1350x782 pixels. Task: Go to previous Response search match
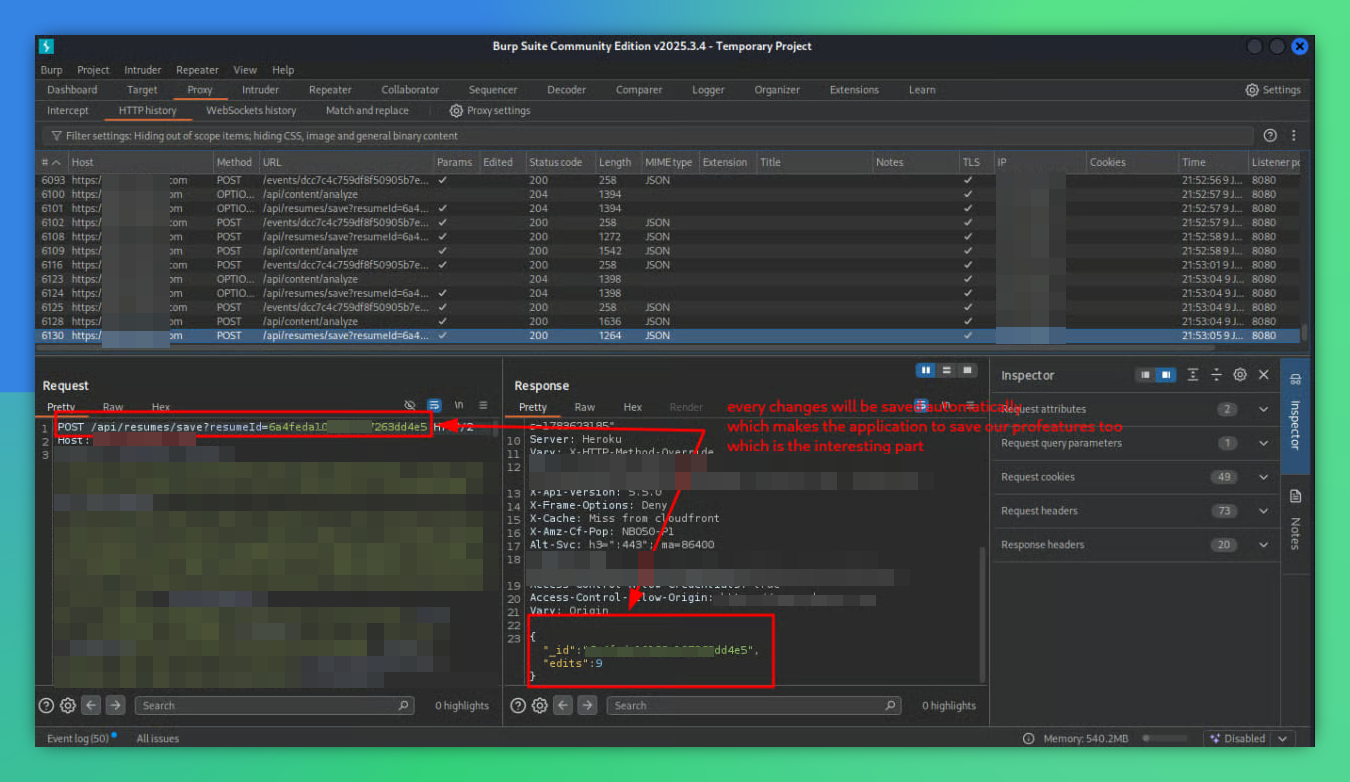(x=563, y=705)
